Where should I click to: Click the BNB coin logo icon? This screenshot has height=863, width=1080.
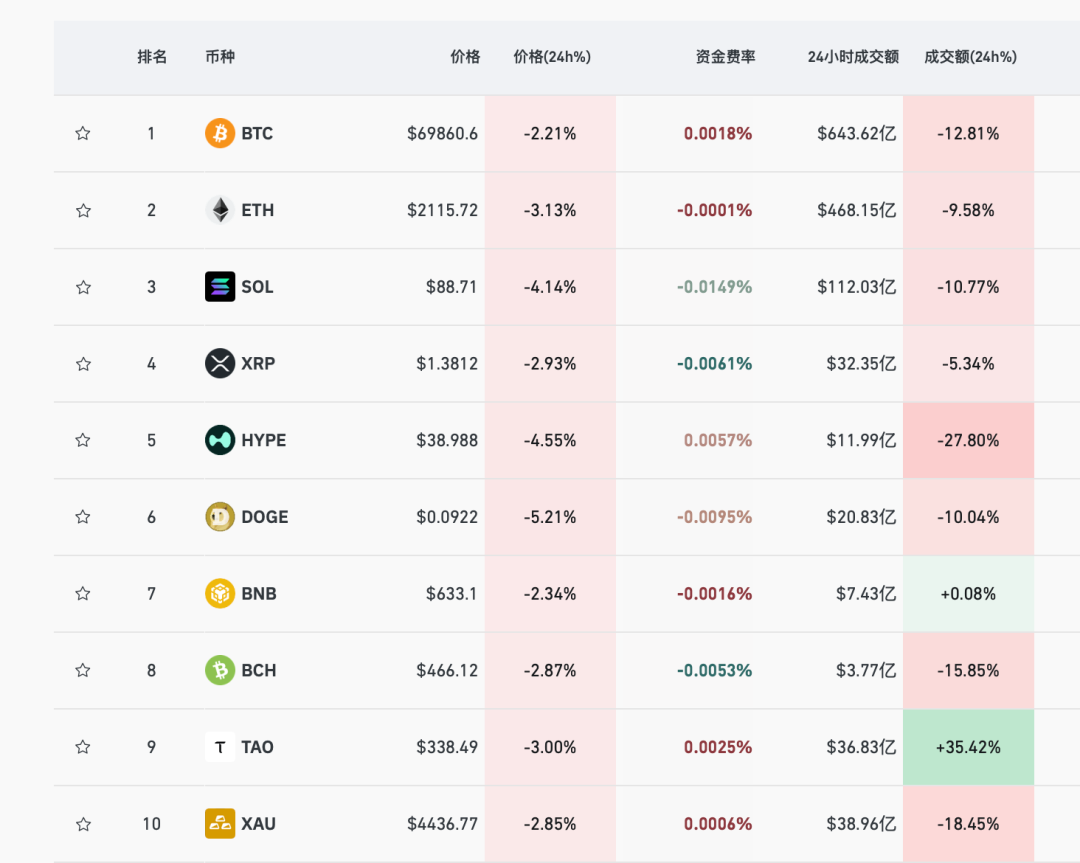point(220,593)
